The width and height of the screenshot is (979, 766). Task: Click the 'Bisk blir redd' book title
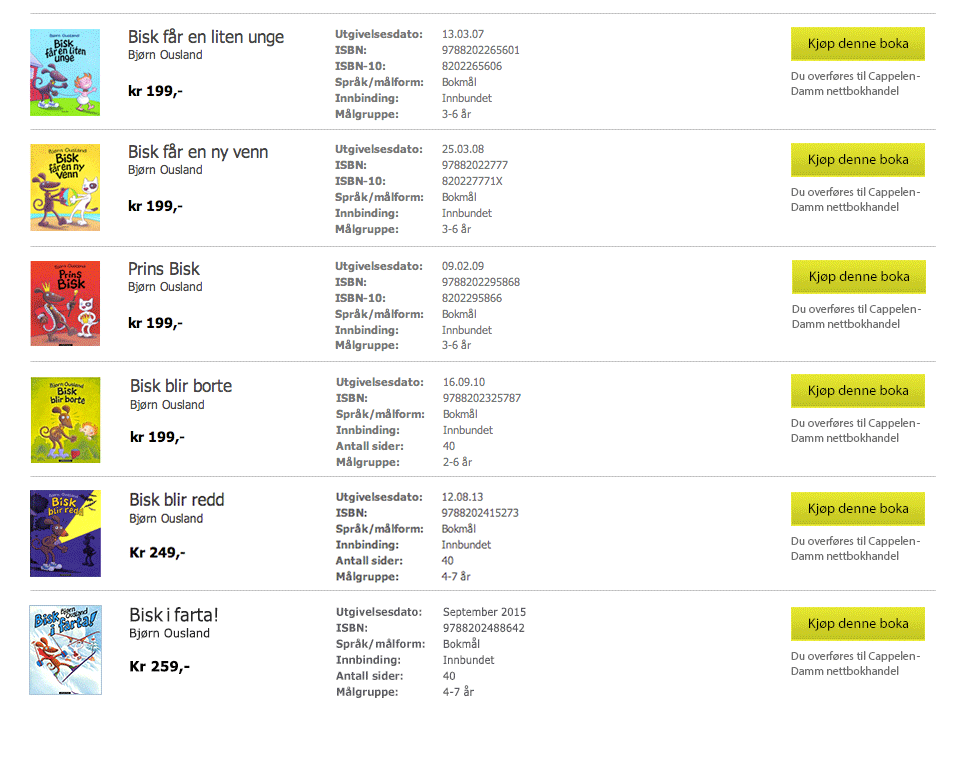tap(177, 500)
